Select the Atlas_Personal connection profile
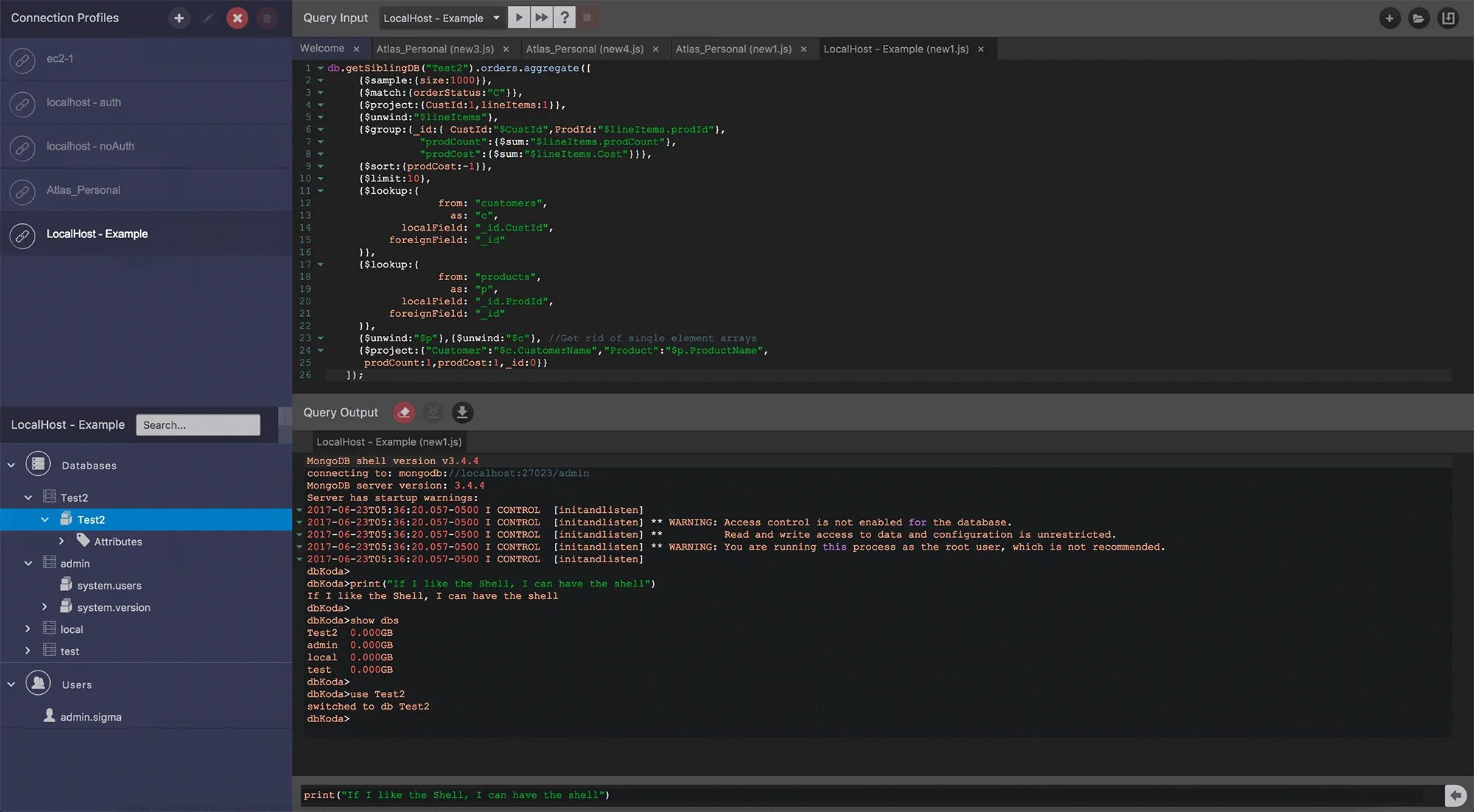Image resolution: width=1474 pixels, height=812 pixels. pos(83,190)
